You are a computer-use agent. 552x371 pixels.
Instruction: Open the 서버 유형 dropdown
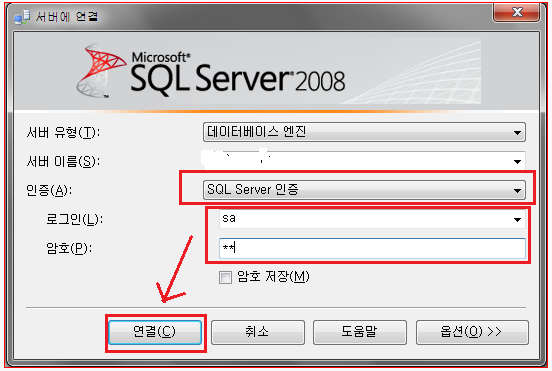[364, 132]
